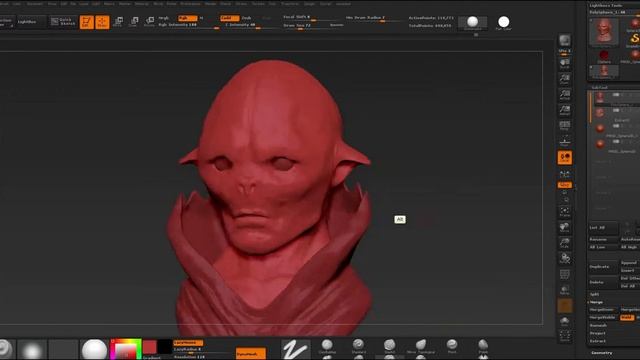640x360 pixels.
Task: Open the Stroke menu
Action: pyautogui.click(x=241, y=4)
